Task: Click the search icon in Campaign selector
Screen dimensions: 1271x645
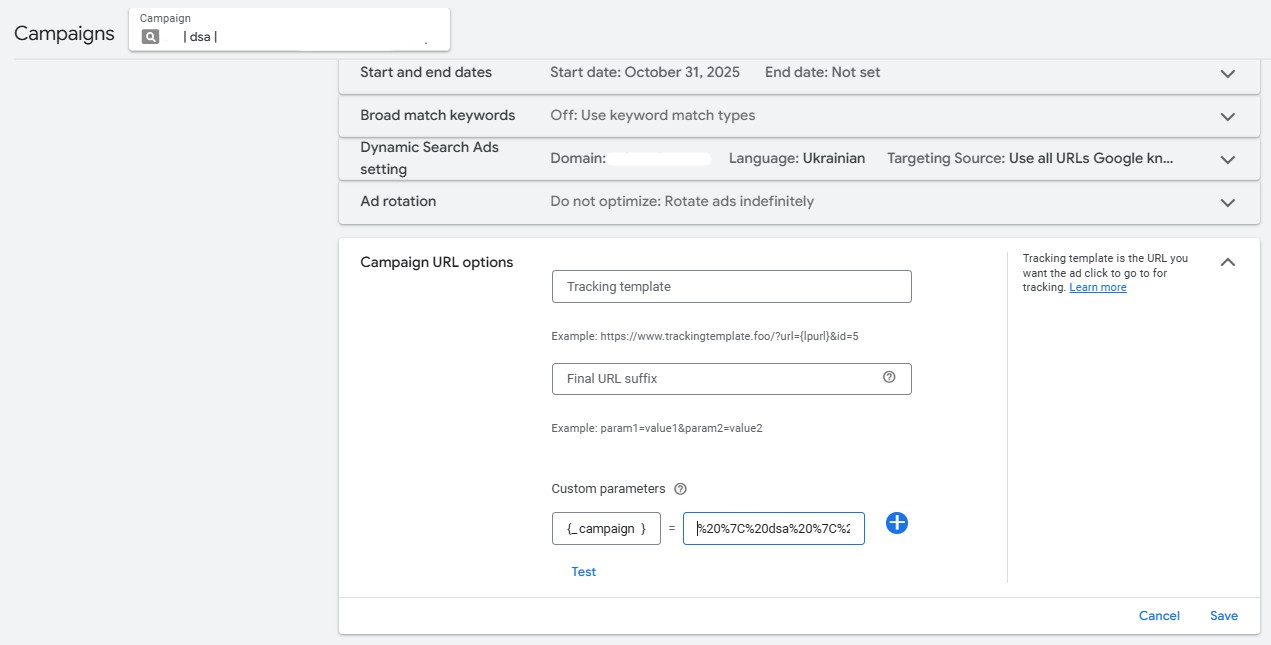Action: [150, 37]
